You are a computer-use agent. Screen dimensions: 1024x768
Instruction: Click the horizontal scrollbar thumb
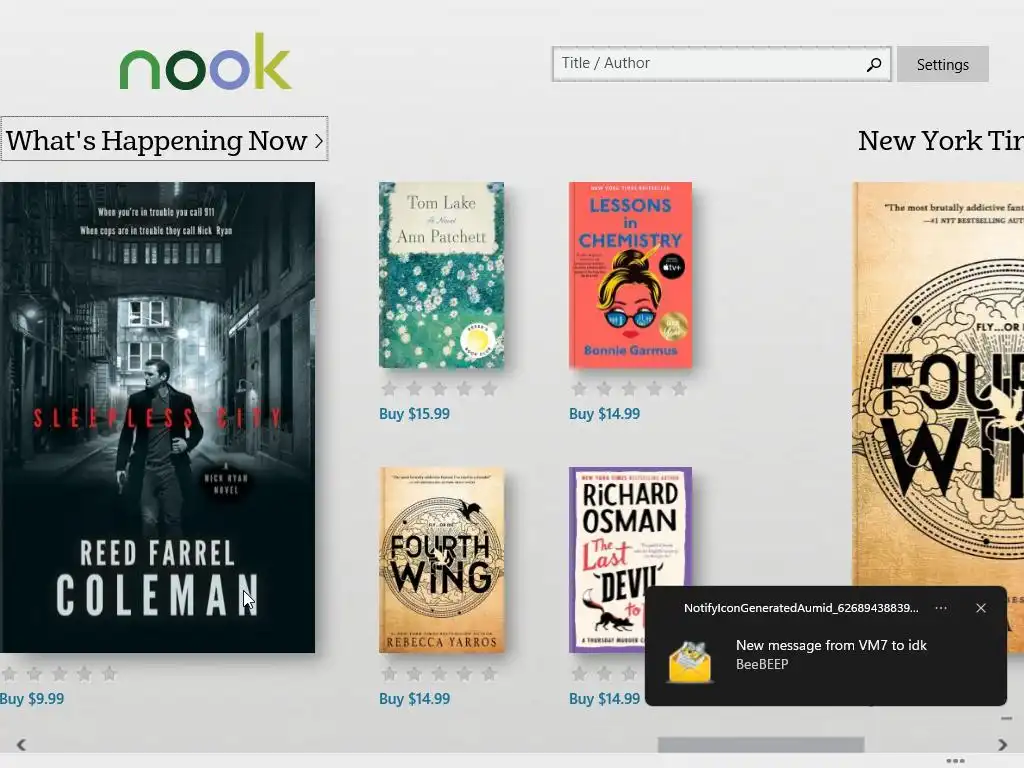pos(761,744)
